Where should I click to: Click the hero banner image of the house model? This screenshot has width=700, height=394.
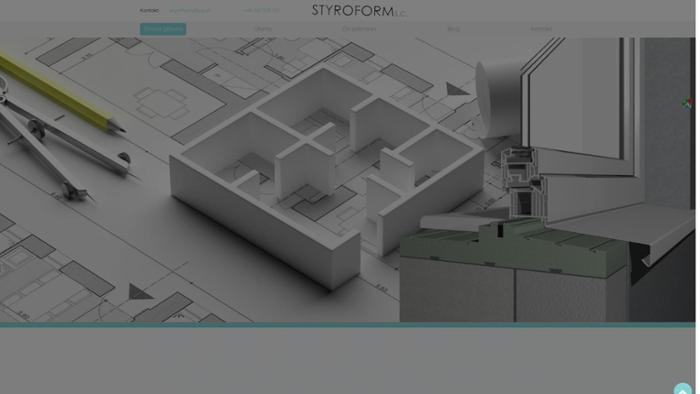347,180
